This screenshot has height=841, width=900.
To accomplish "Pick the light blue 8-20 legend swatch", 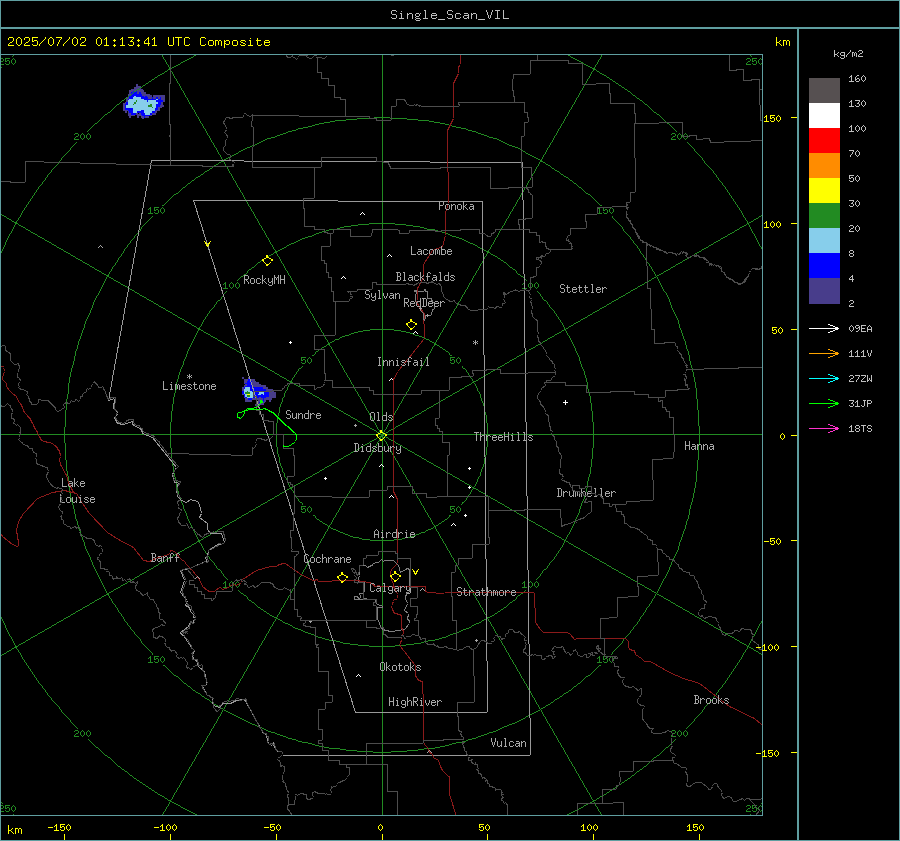I will 824,241.
